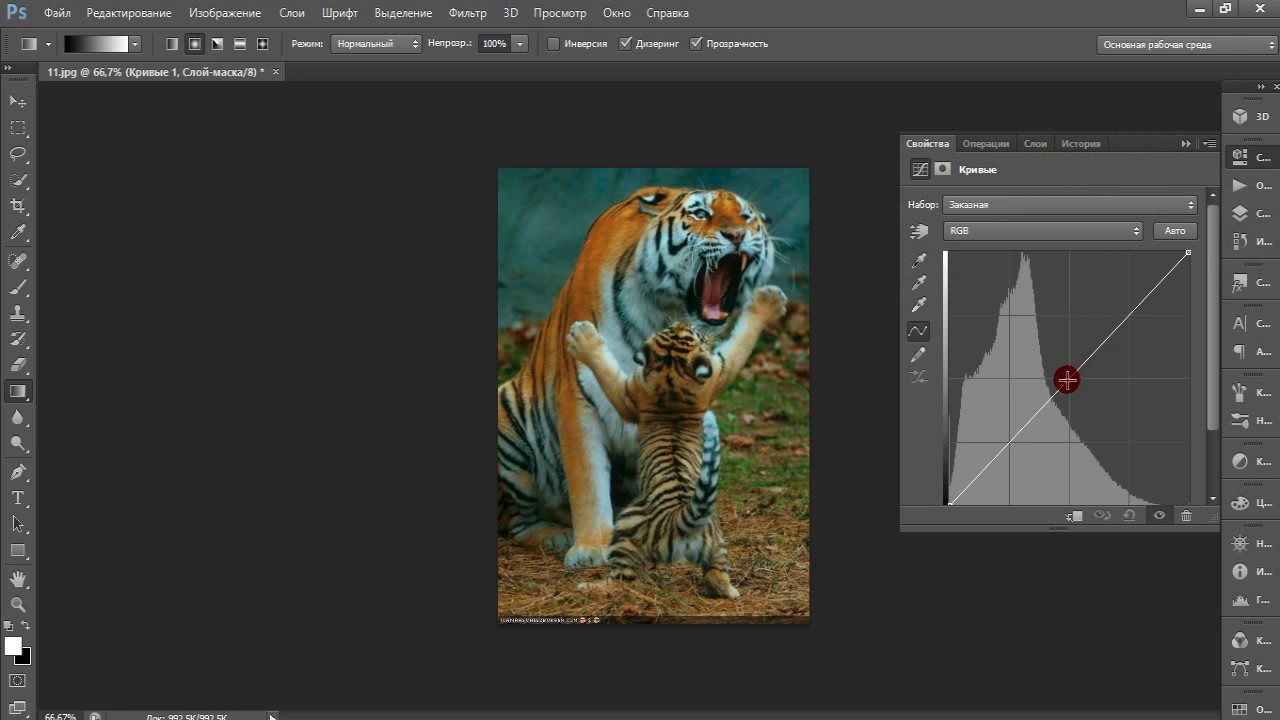
Task: Open the opacity slider dropdown arrow
Action: point(520,44)
